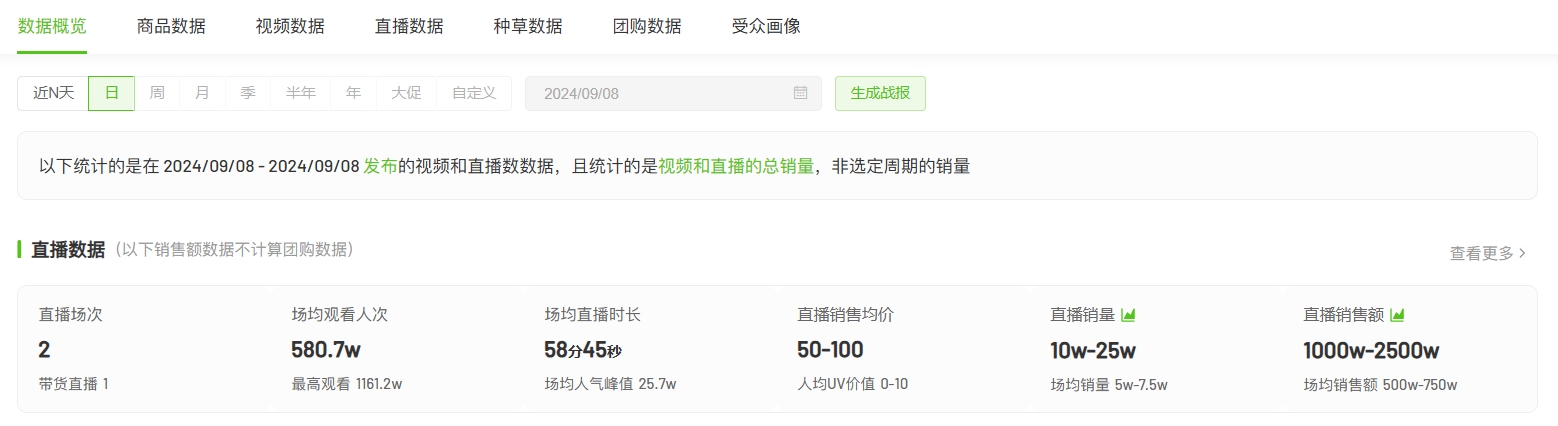Click the 直播场次 value 2
Viewport: 1558px width, 426px height.
[x=44, y=350]
